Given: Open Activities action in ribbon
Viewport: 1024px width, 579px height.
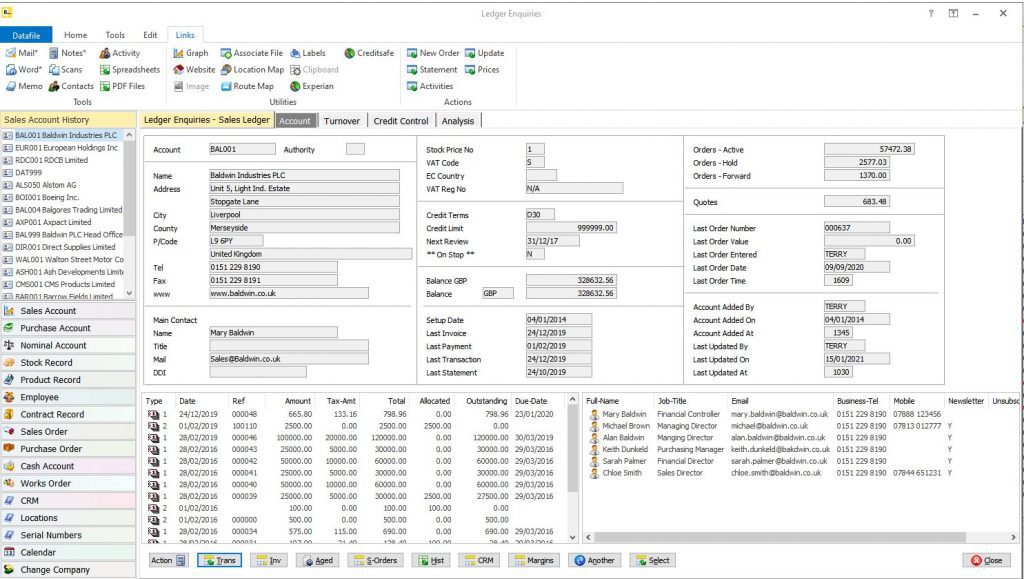Looking at the screenshot, I should [430, 86].
